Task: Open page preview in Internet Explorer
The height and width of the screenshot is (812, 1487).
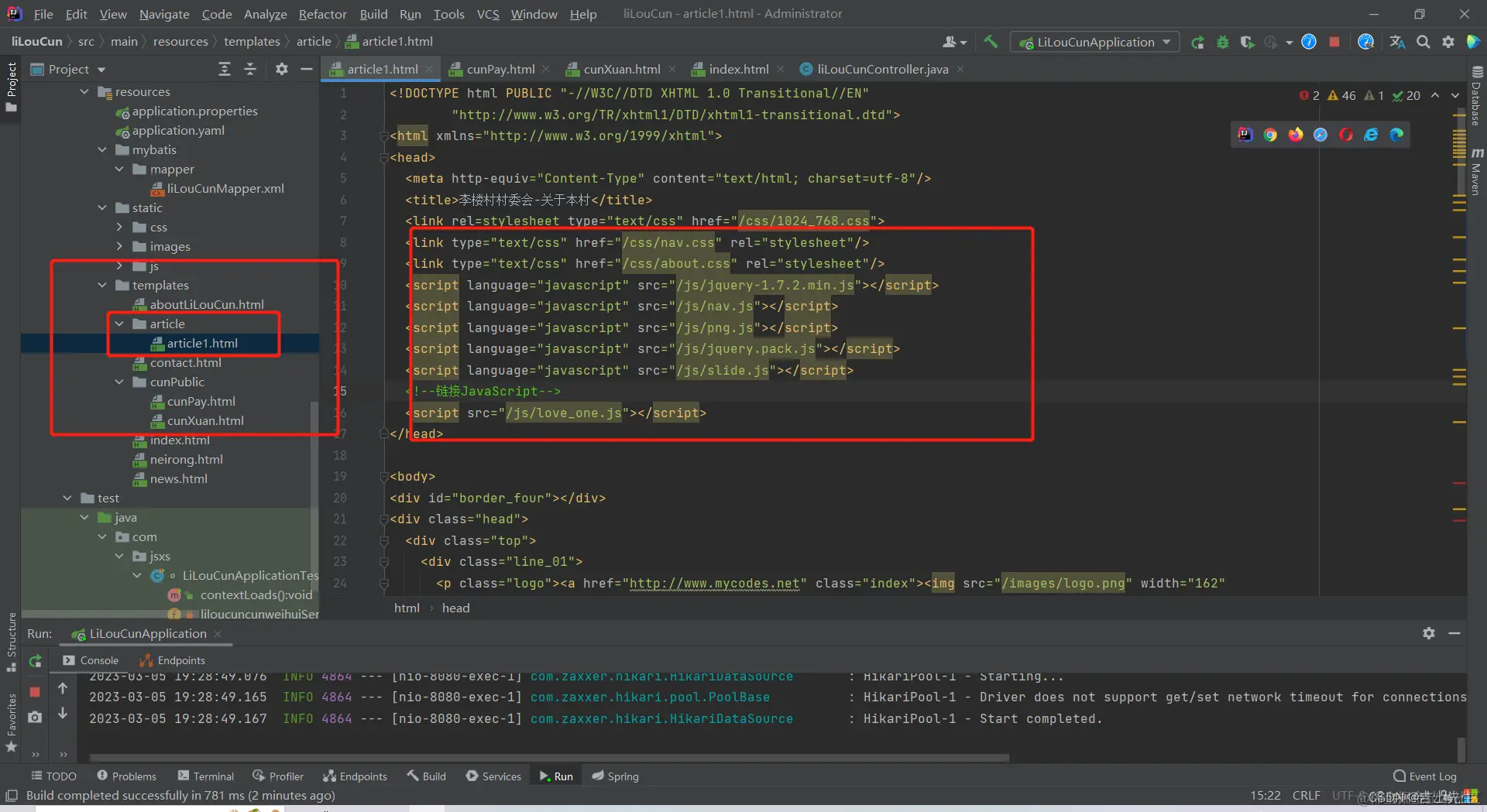Action: 1371,135
